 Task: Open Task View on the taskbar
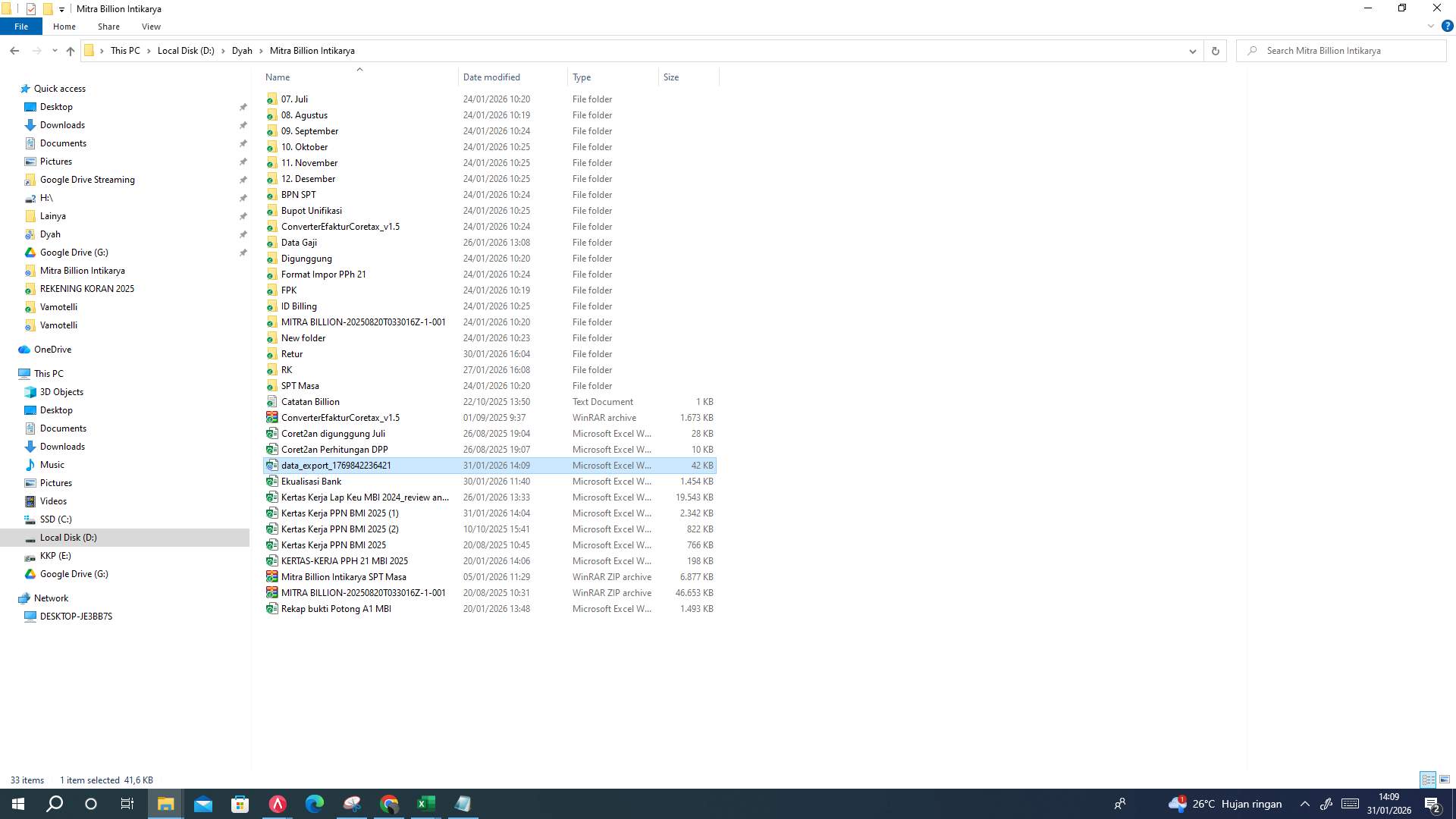127,804
